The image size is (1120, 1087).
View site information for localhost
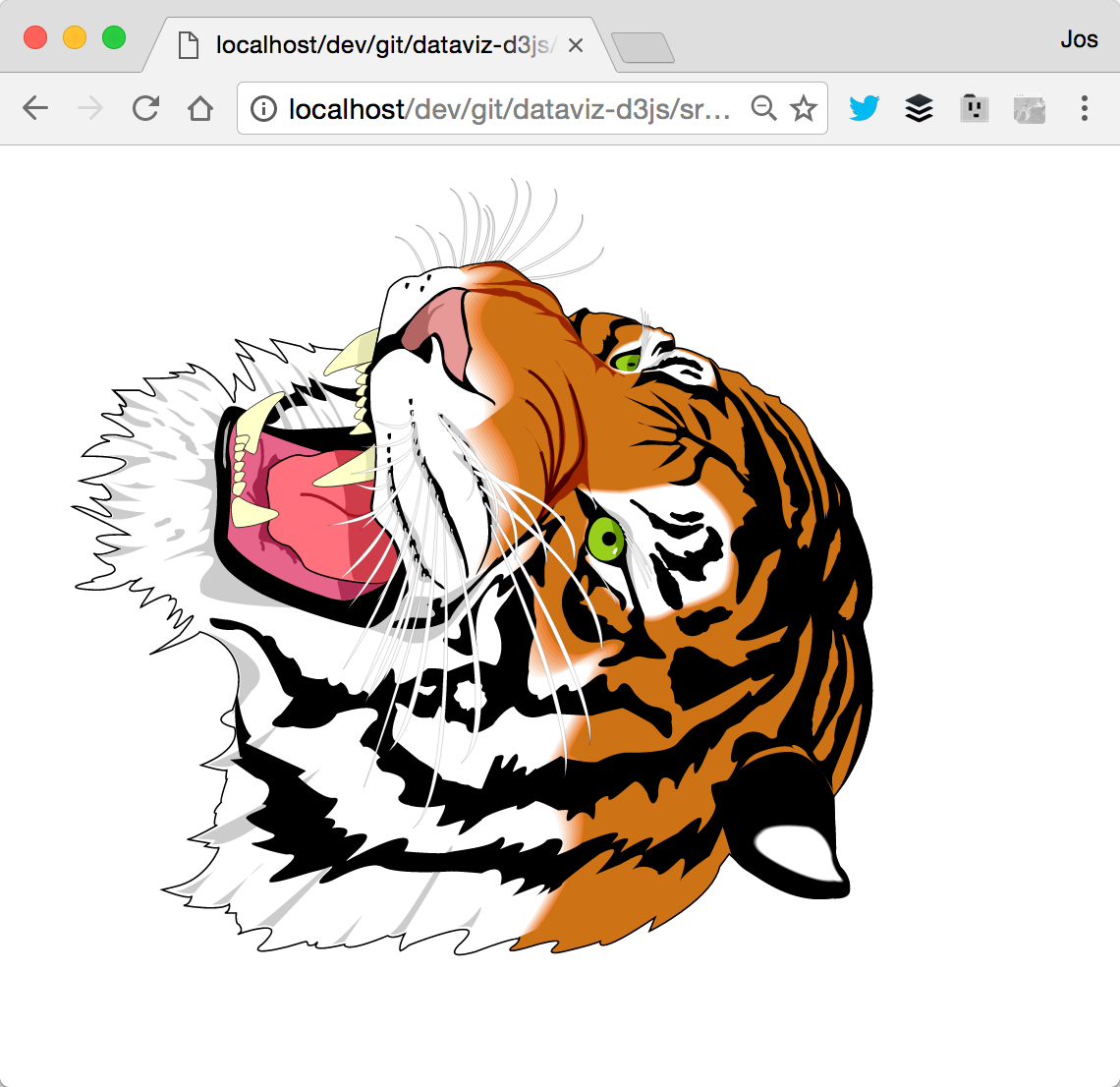(x=263, y=109)
